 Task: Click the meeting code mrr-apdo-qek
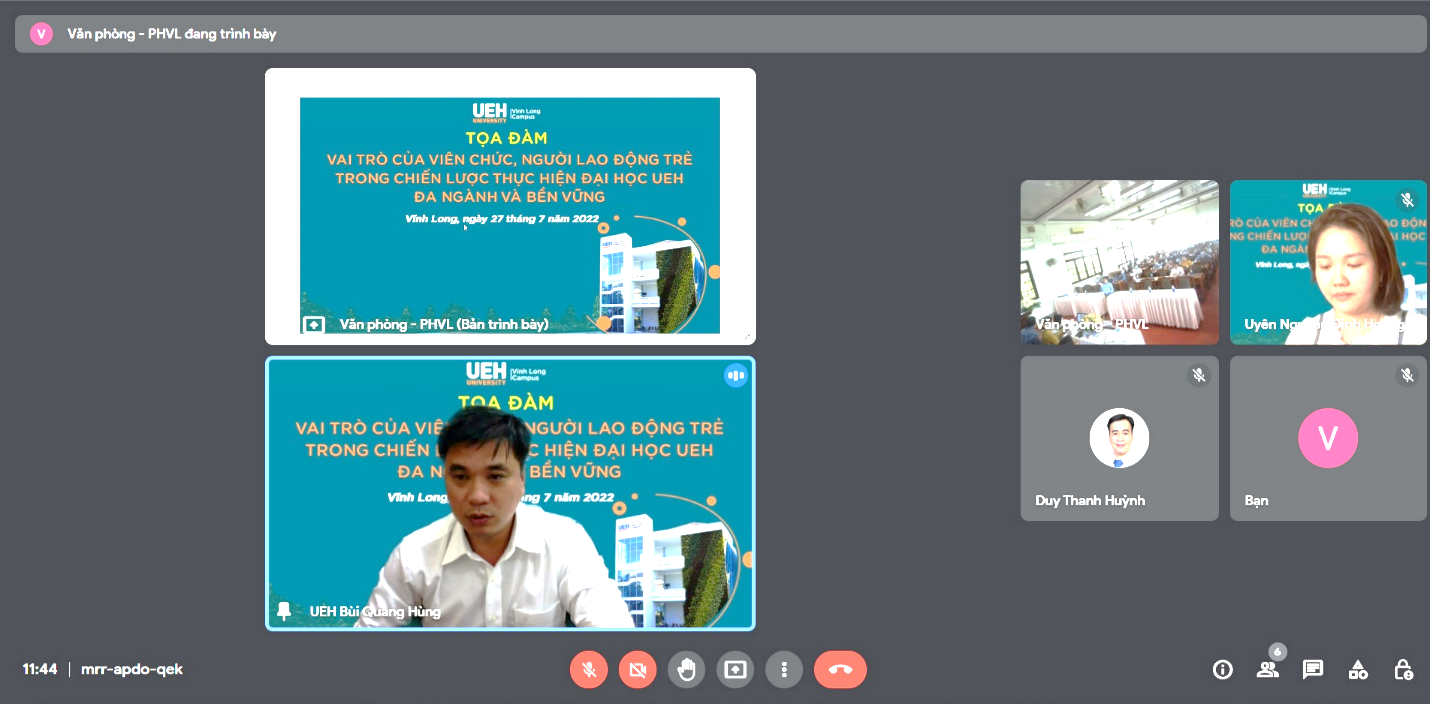coord(132,670)
